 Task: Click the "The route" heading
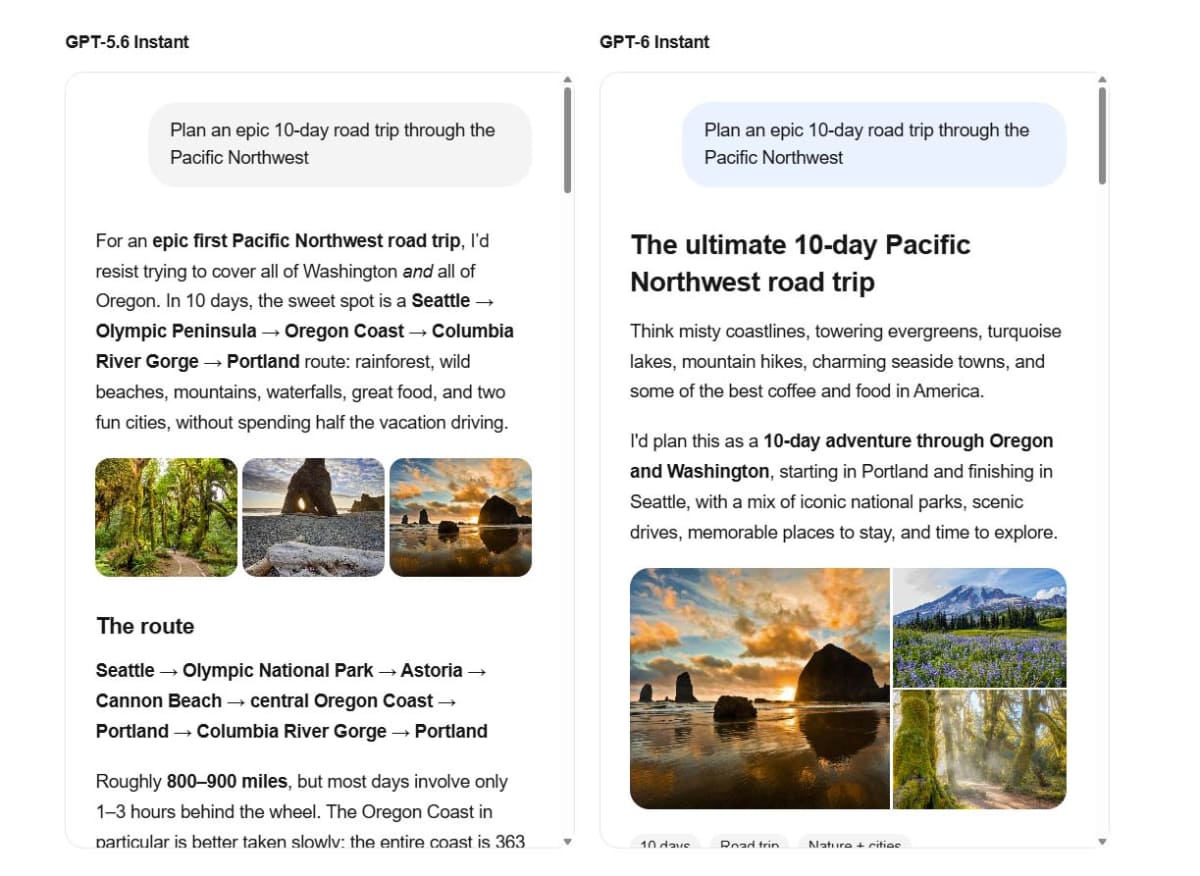tap(145, 626)
